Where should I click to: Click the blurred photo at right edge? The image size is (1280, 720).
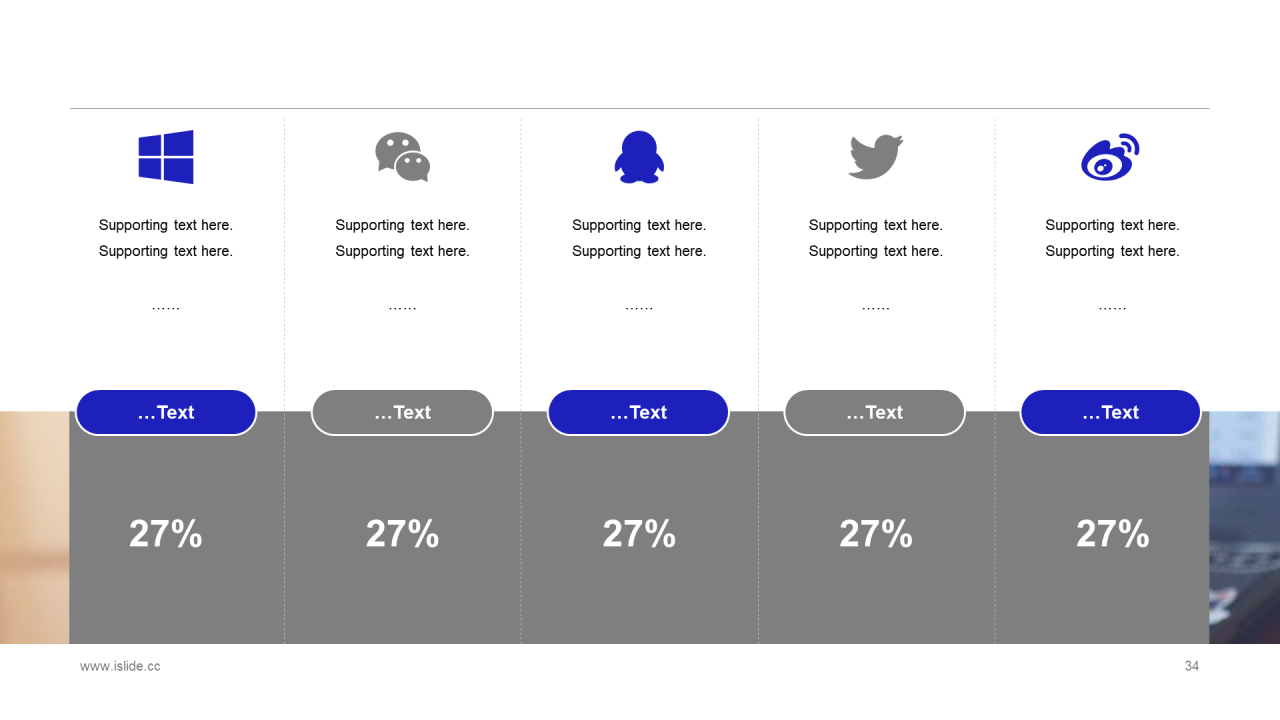(x=1245, y=527)
